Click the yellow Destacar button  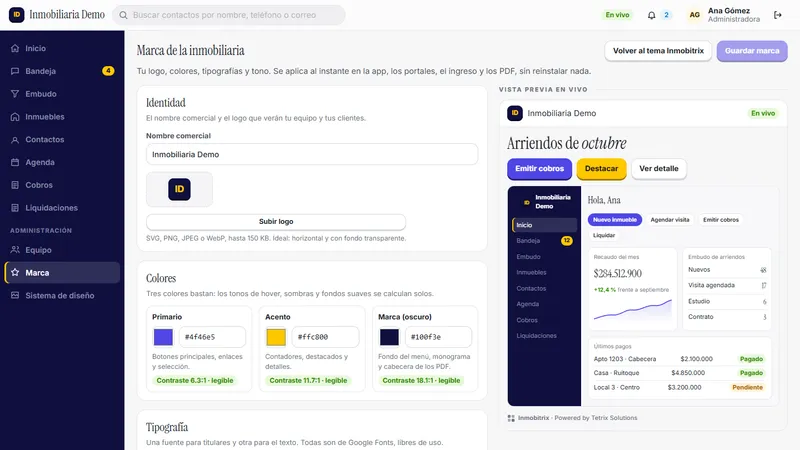point(602,169)
